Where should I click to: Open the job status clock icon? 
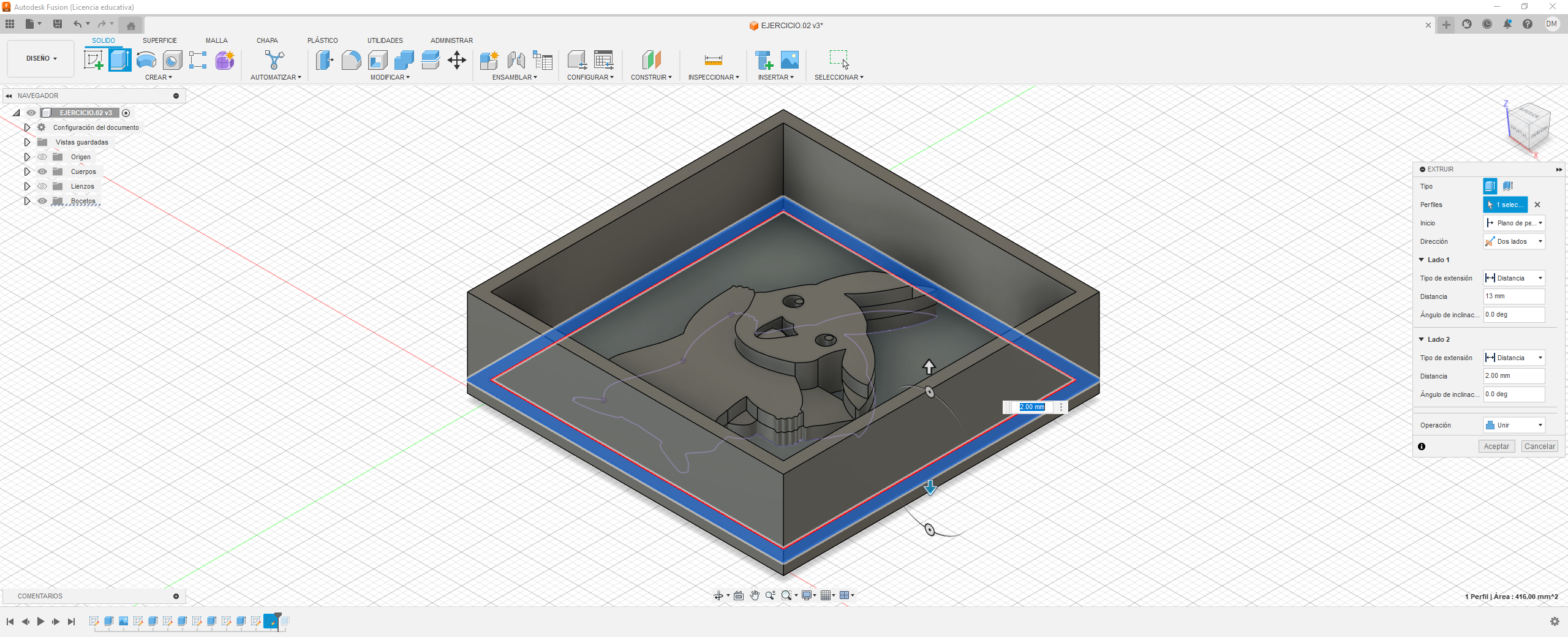(x=1487, y=24)
